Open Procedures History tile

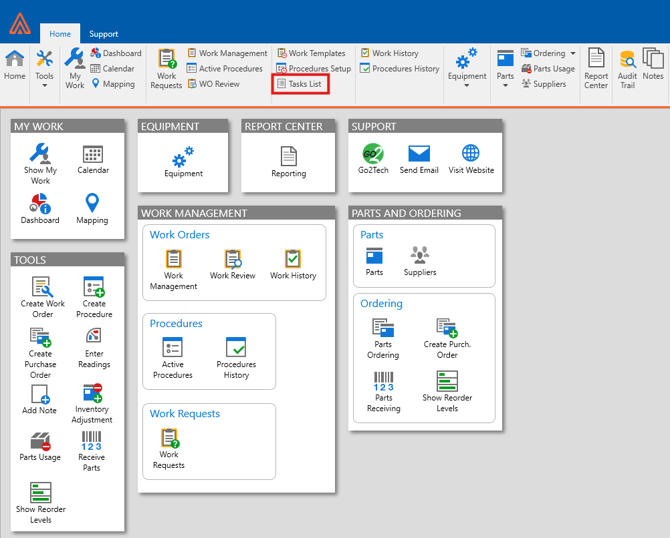tap(236, 348)
